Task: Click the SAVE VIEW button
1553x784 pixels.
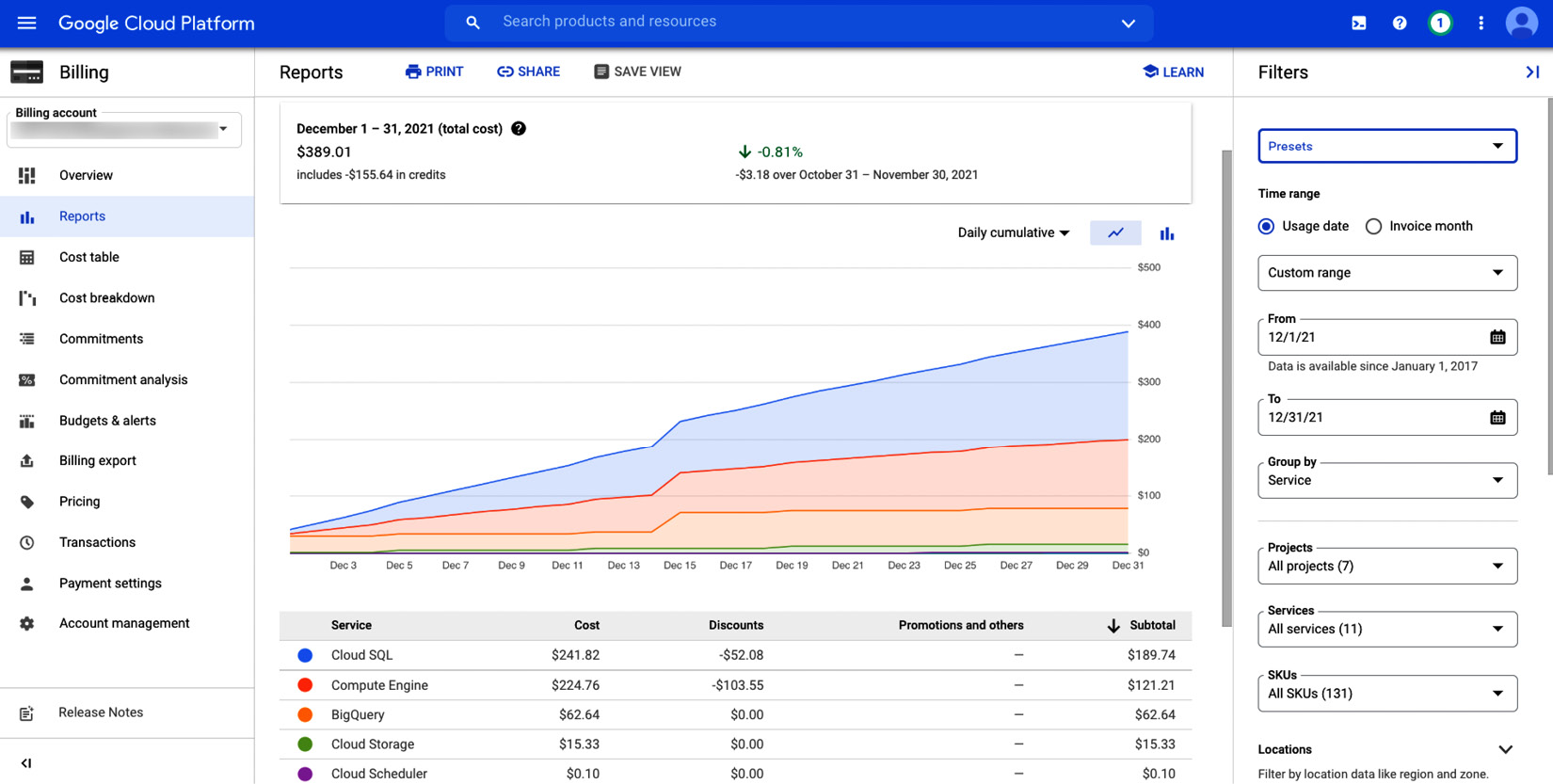Action: pyautogui.click(x=637, y=72)
